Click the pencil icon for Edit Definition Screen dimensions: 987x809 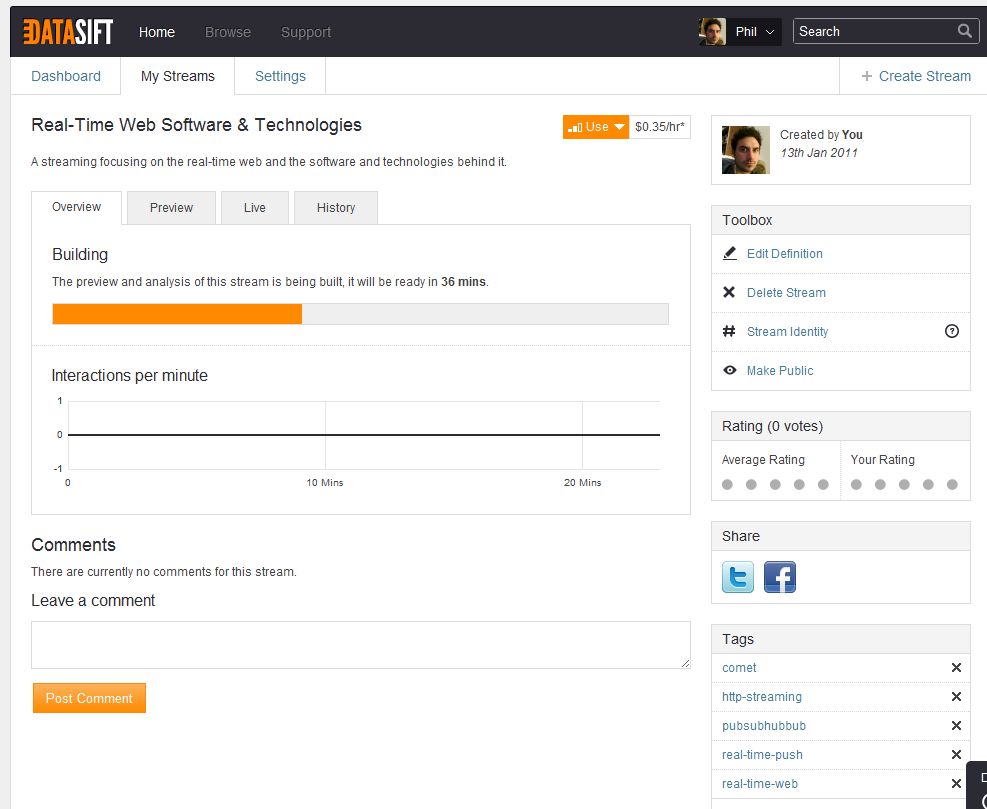pos(730,253)
